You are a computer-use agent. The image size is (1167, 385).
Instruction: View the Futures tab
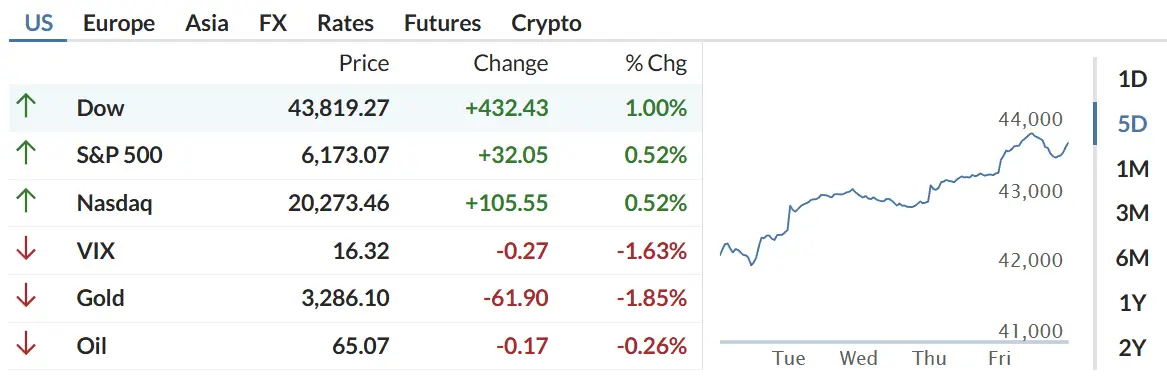[x=443, y=24]
